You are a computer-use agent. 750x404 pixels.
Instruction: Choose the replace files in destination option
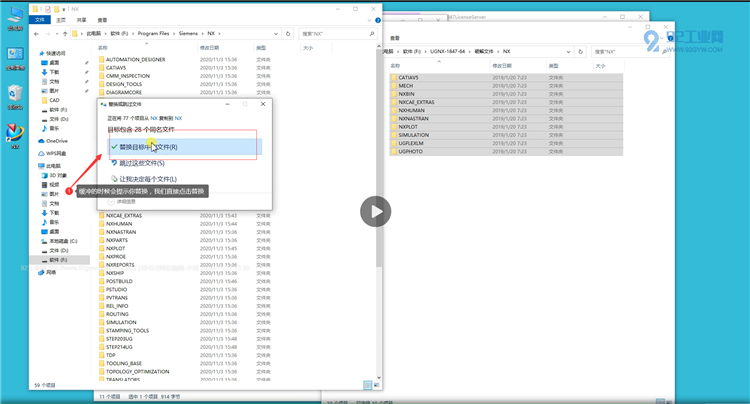185,147
